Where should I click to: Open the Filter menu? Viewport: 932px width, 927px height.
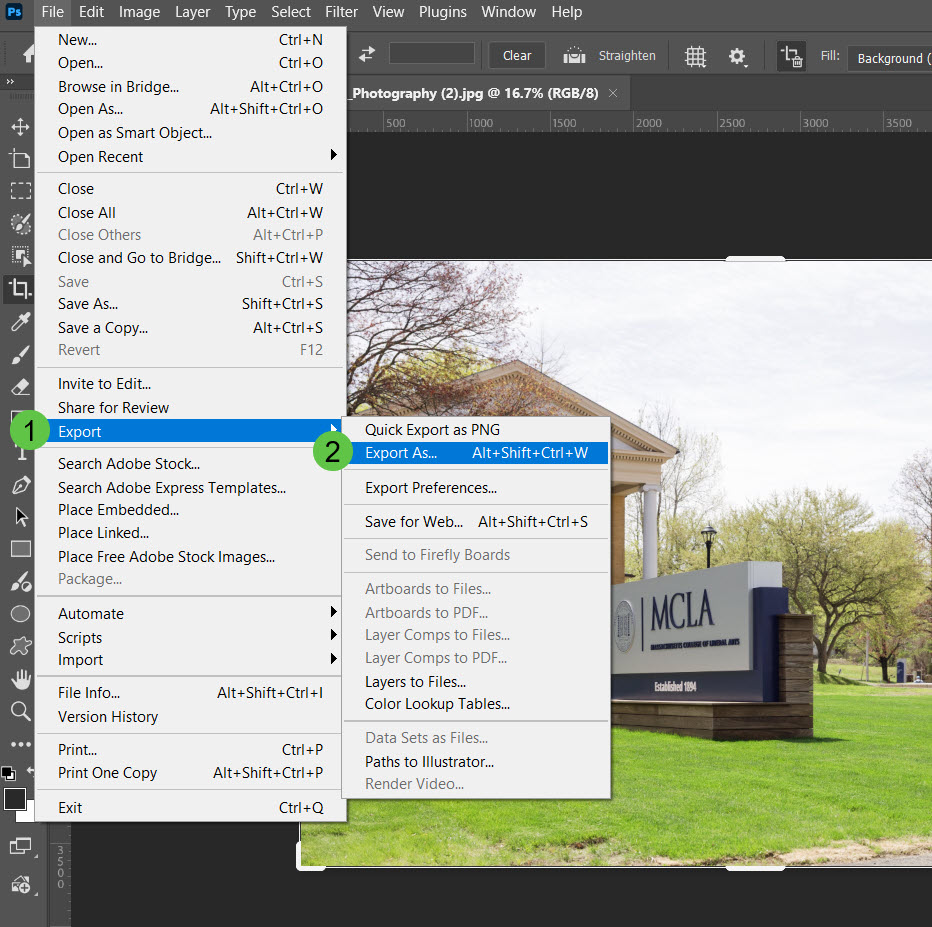click(341, 12)
